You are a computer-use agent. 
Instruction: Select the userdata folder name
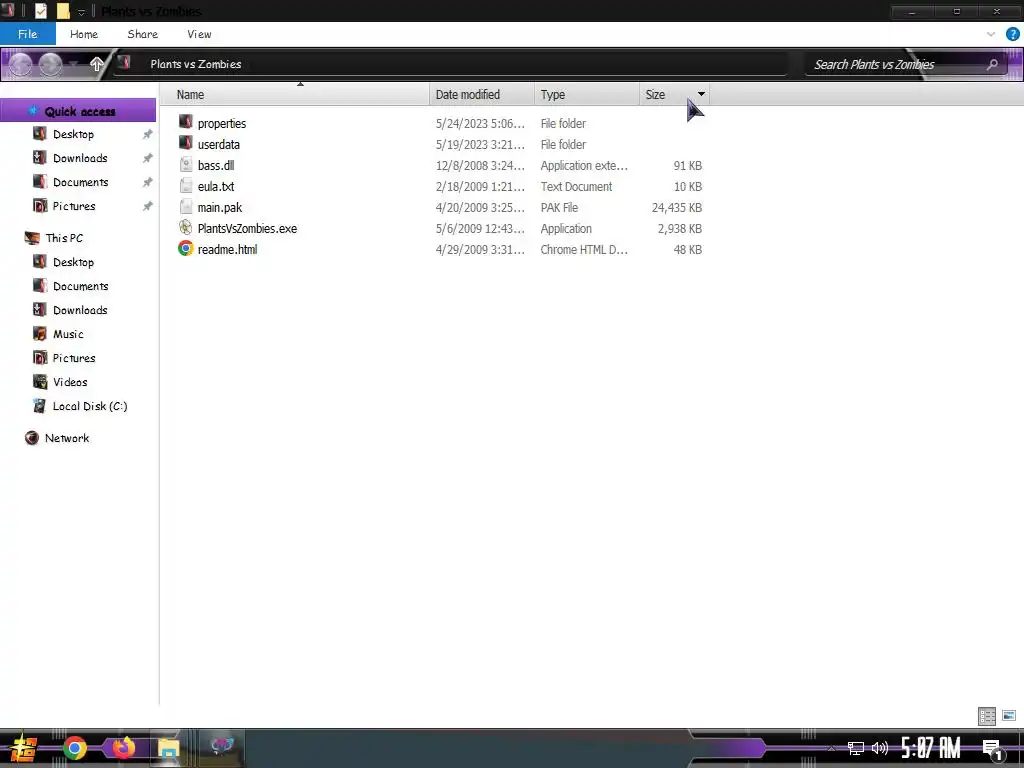point(219,144)
